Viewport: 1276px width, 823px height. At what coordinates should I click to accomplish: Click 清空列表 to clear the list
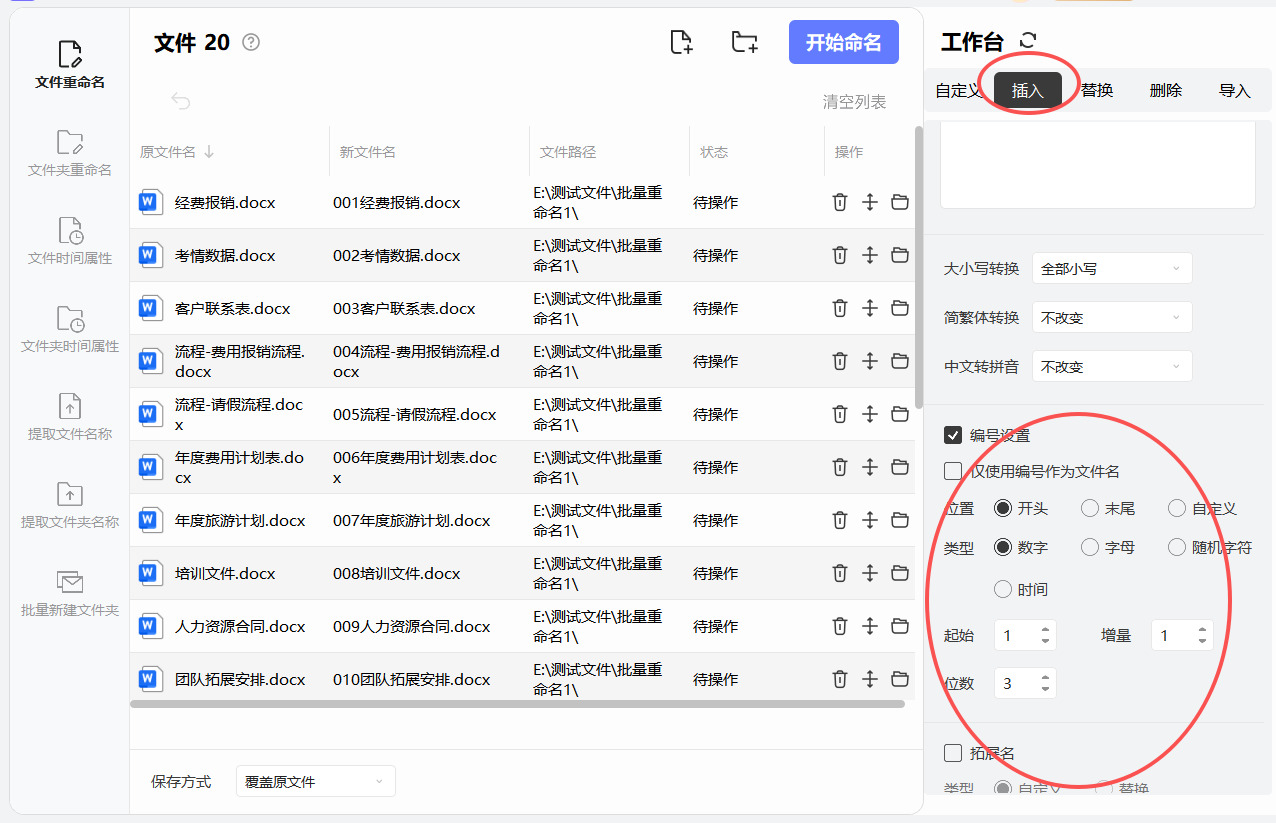(x=854, y=102)
